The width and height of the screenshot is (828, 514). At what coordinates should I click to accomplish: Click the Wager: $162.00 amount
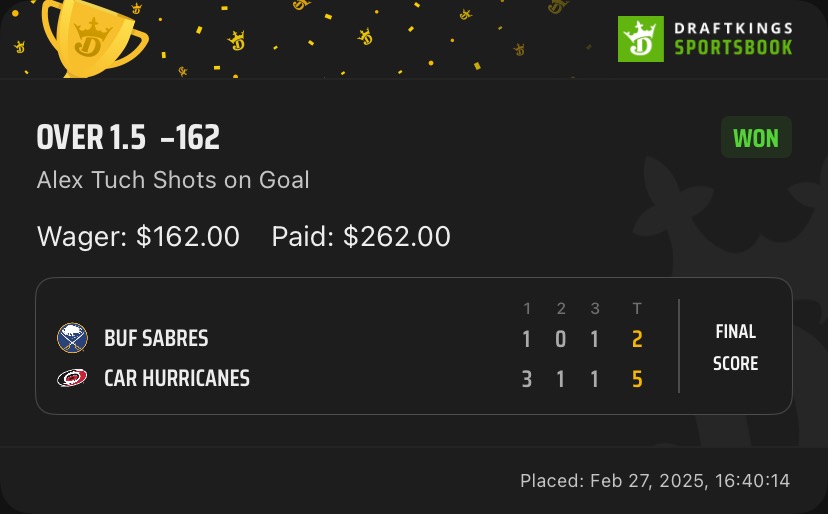click(138, 236)
